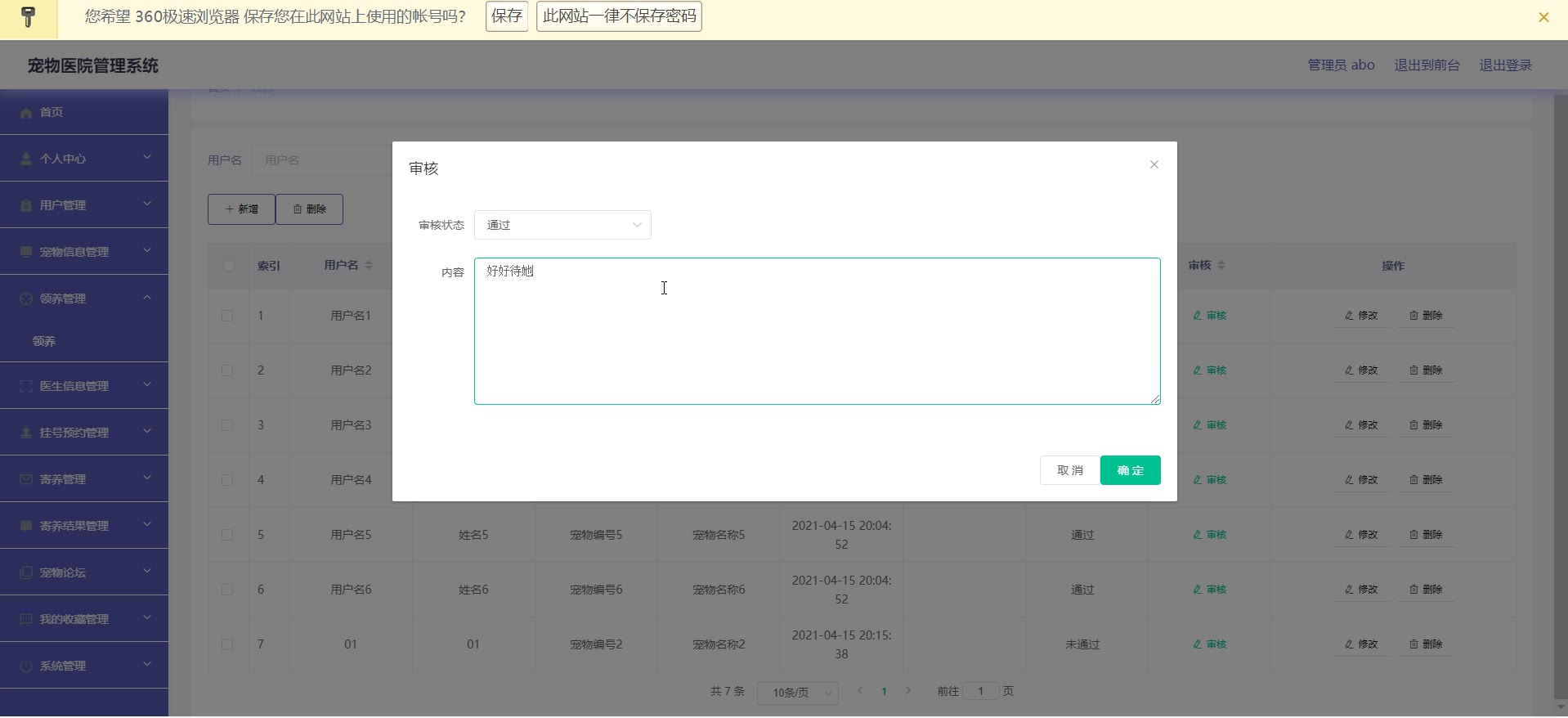Screen dimensions: 1568x718
Task: Select the 领养 submenu item
Action: point(84,341)
